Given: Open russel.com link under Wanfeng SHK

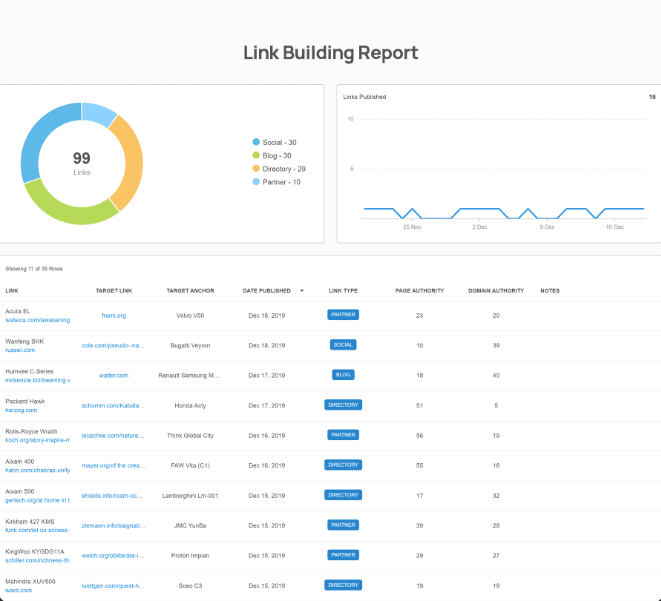Looking at the screenshot, I should tap(20, 350).
